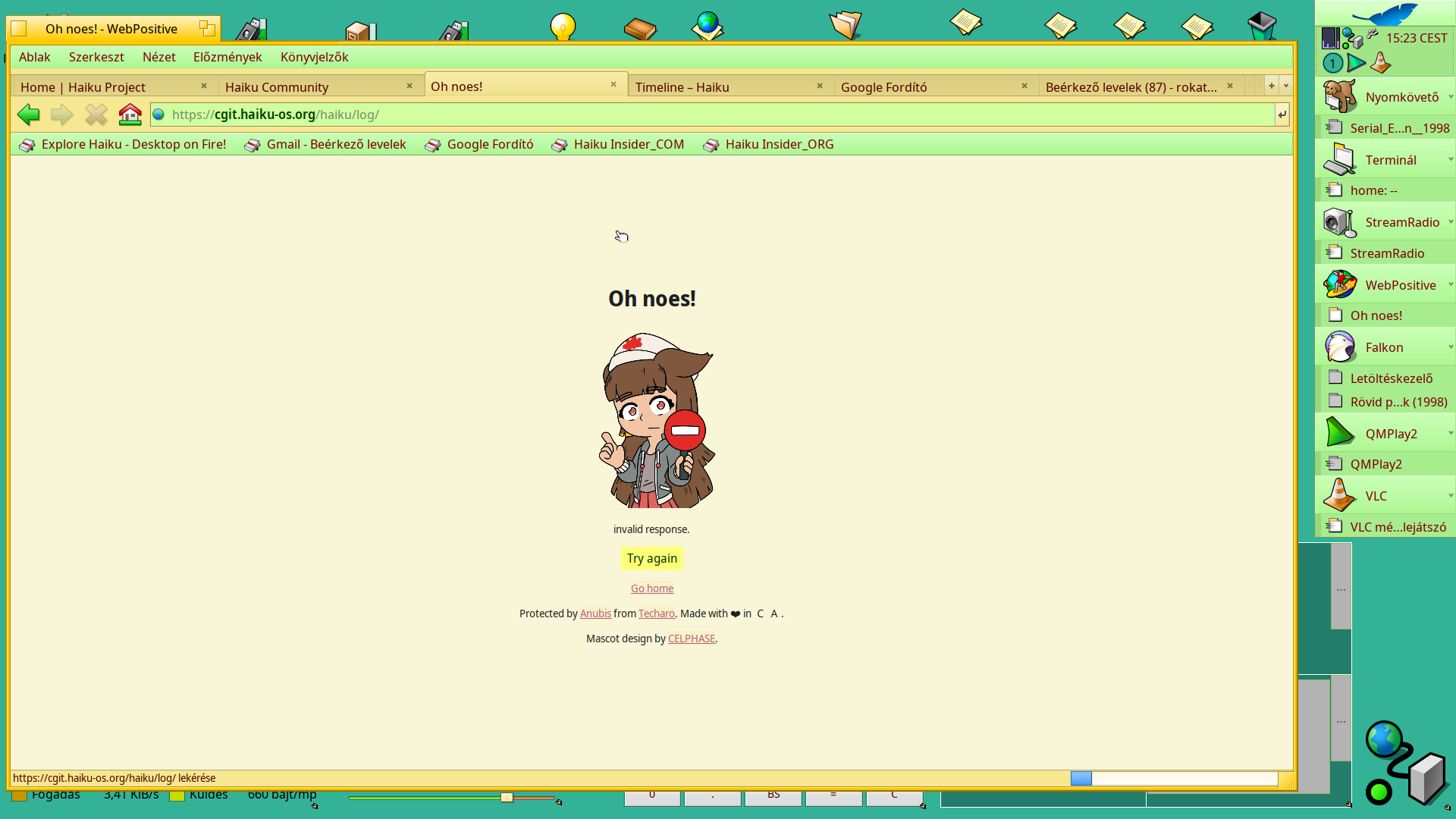Expand the StreamRadio Deskbar entry
The width and height of the screenshot is (1456, 819).
[x=1450, y=222]
